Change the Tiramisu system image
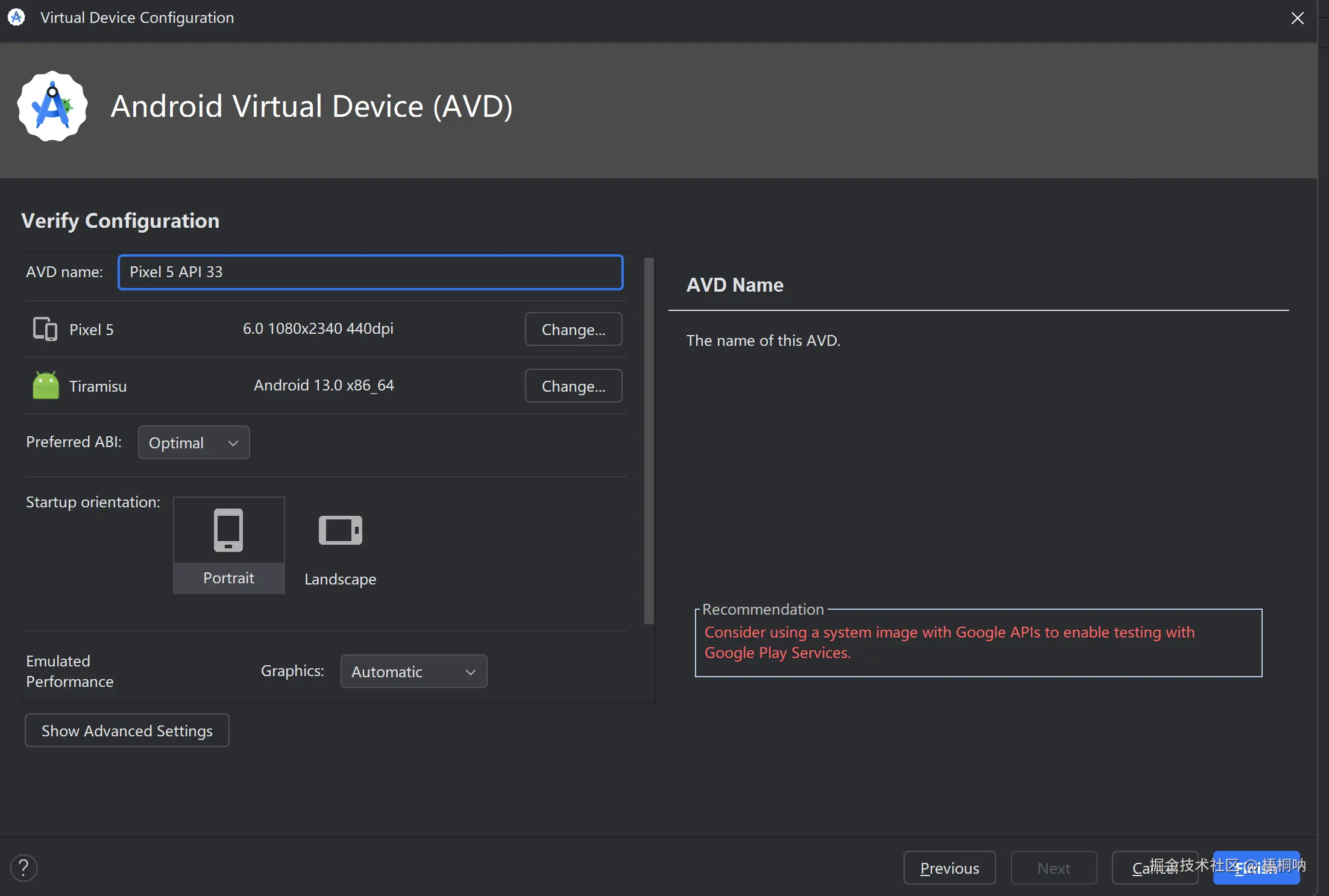This screenshot has height=896, width=1329. pos(574,386)
